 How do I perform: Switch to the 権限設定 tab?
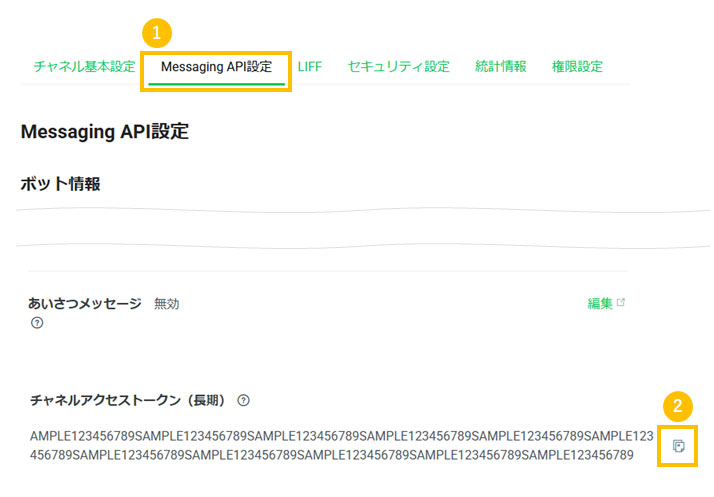point(577,67)
